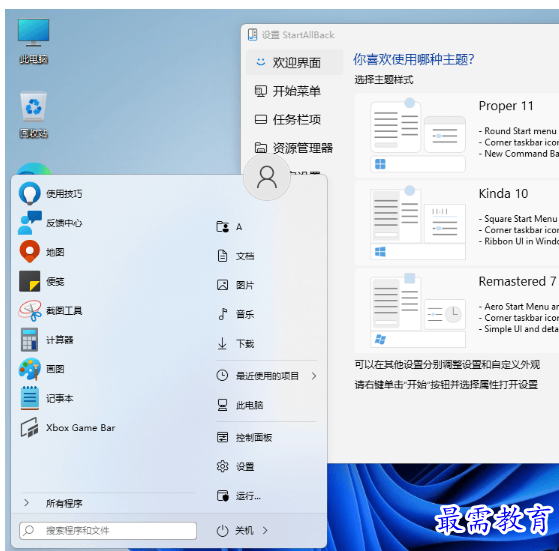Open 控制面板 Control Panel

click(245, 437)
